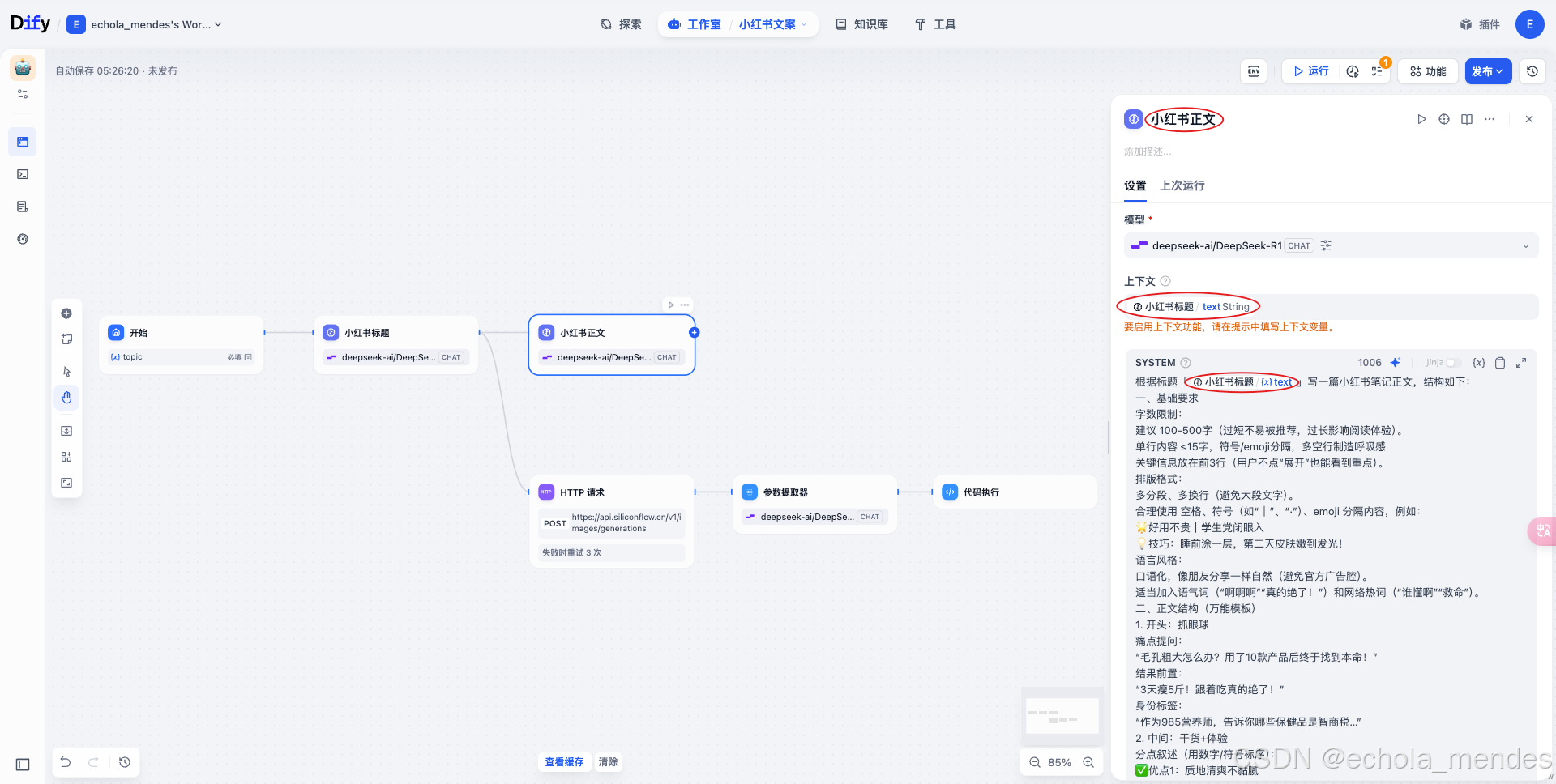Zoom in the canvas
This screenshot has height=784, width=1556.
[x=1088, y=762]
